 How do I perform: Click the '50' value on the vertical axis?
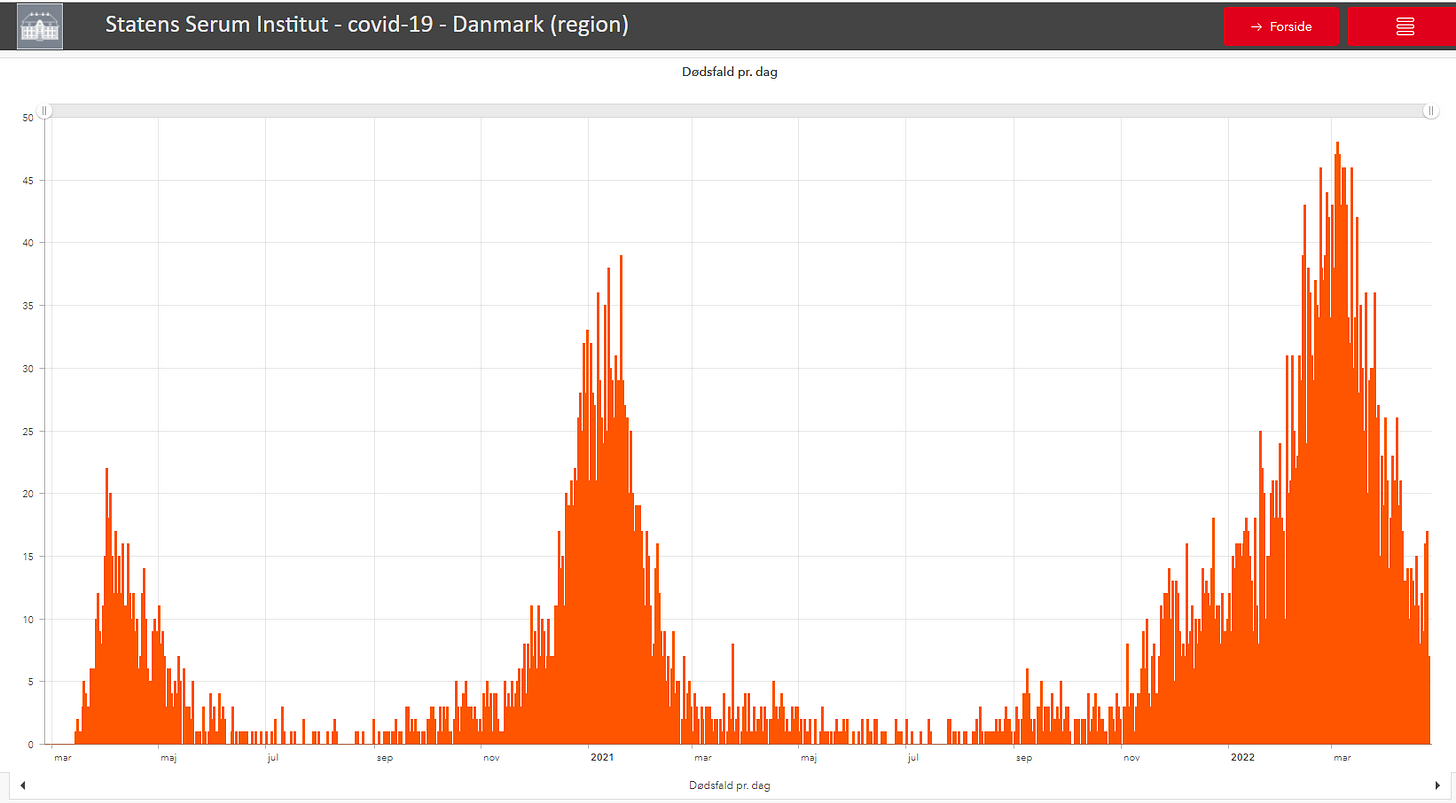click(28, 118)
